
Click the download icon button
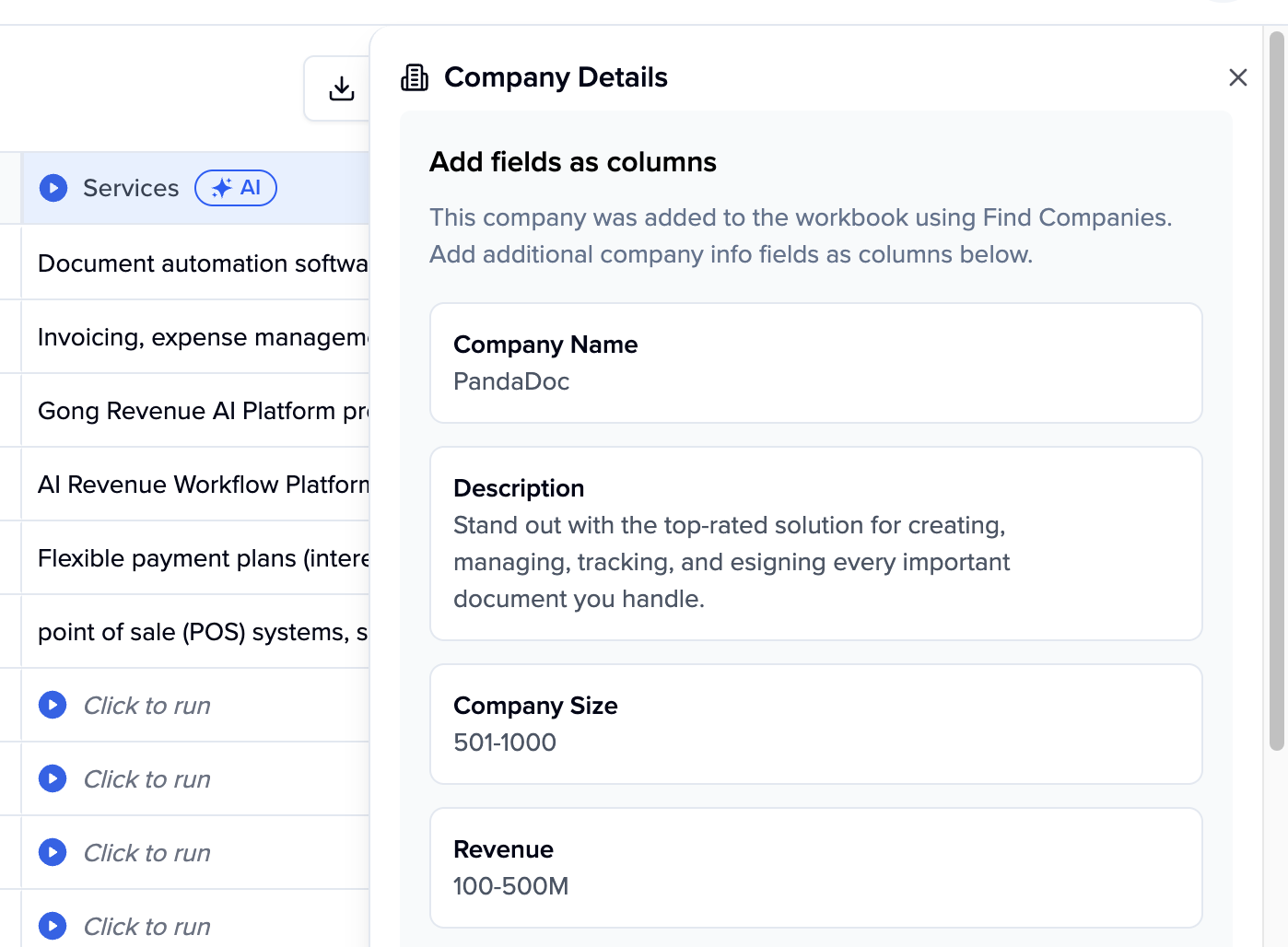click(341, 88)
